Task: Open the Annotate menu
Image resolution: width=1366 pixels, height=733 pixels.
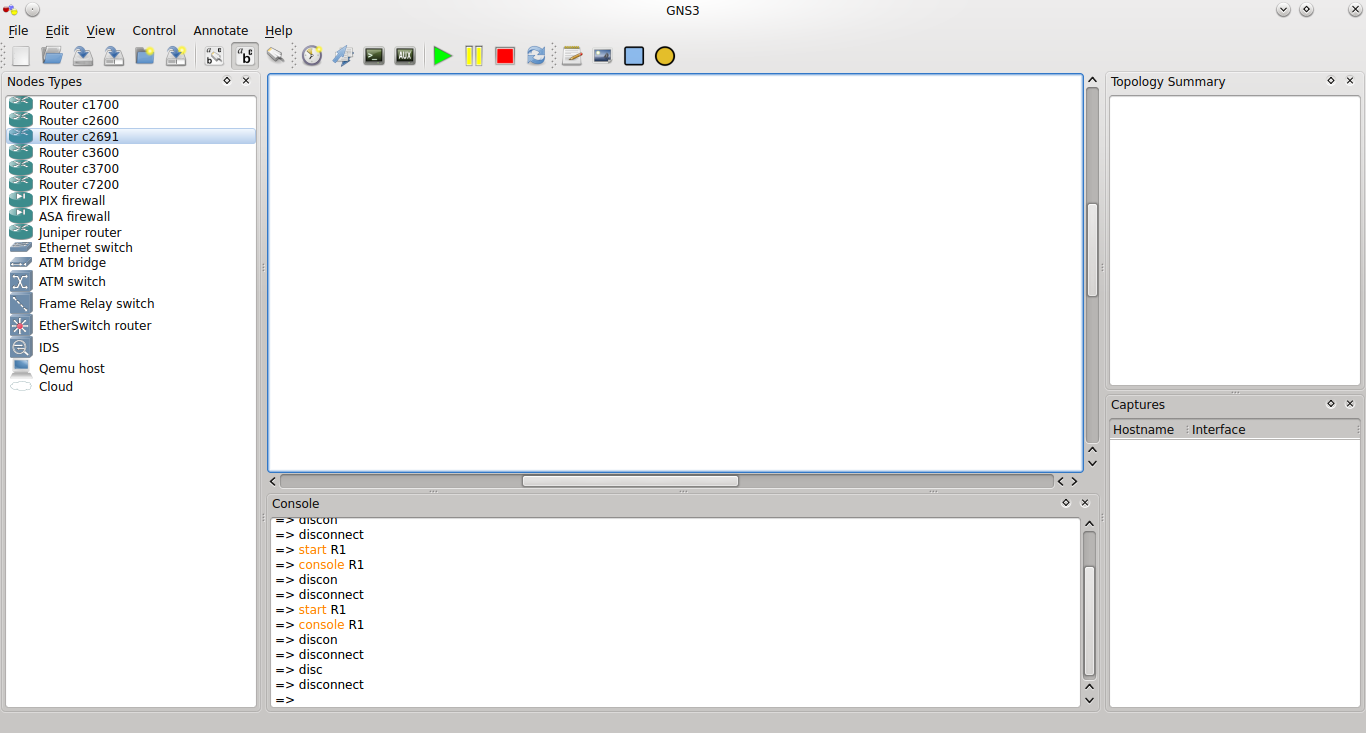Action: tap(220, 30)
